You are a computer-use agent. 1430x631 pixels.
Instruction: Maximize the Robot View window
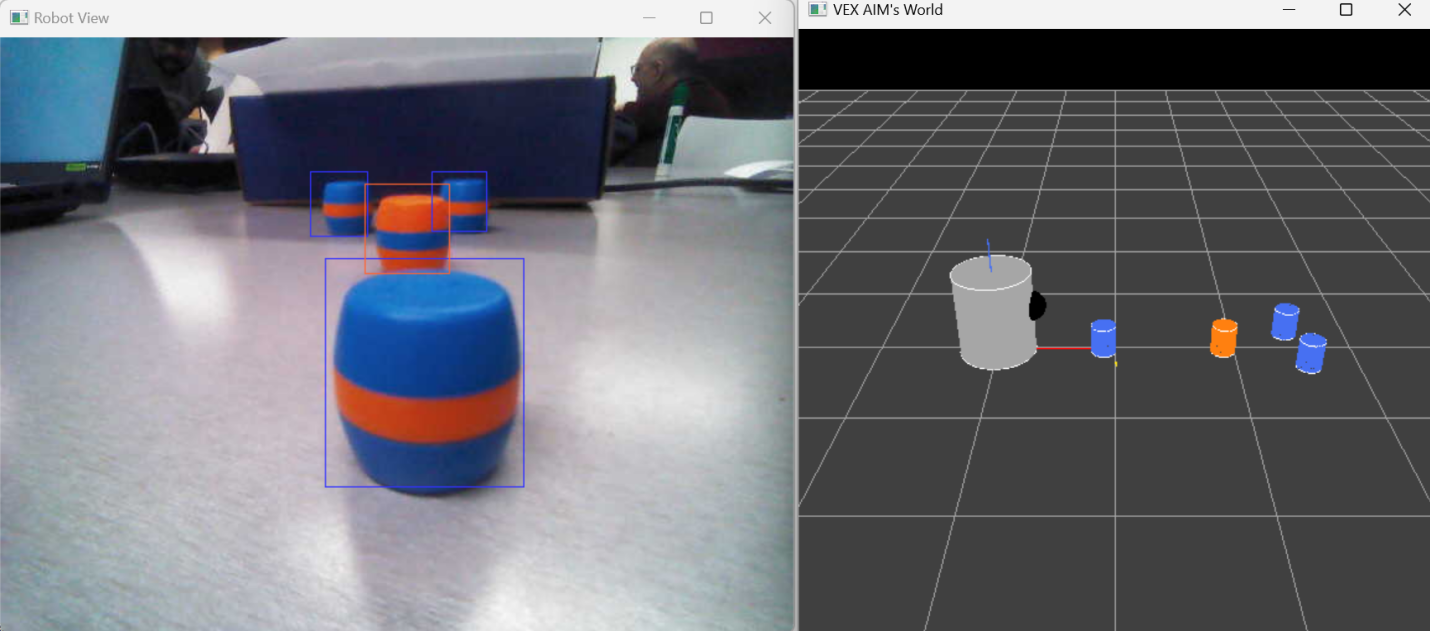[706, 18]
